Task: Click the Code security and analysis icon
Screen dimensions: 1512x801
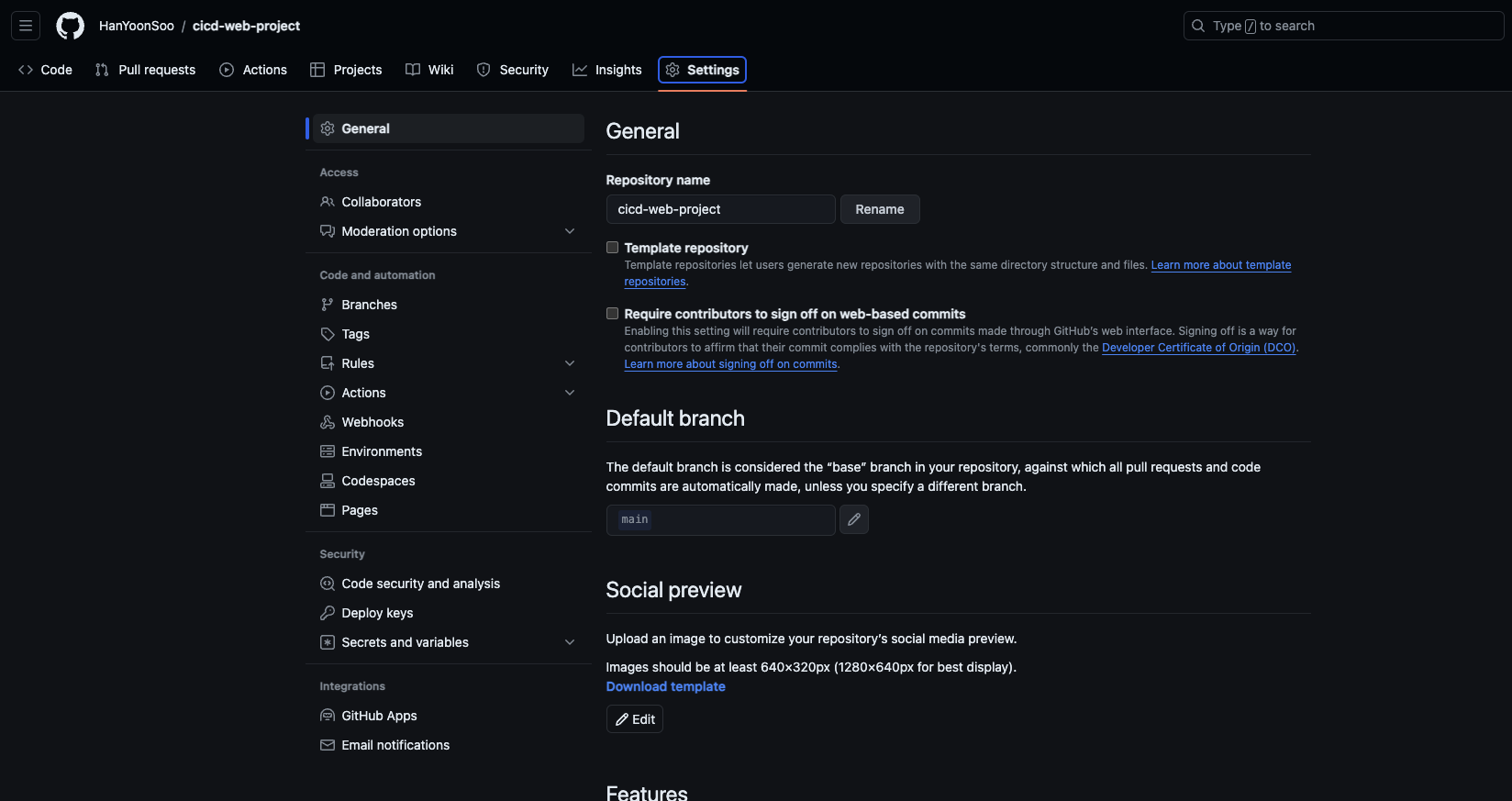Action: [328, 584]
